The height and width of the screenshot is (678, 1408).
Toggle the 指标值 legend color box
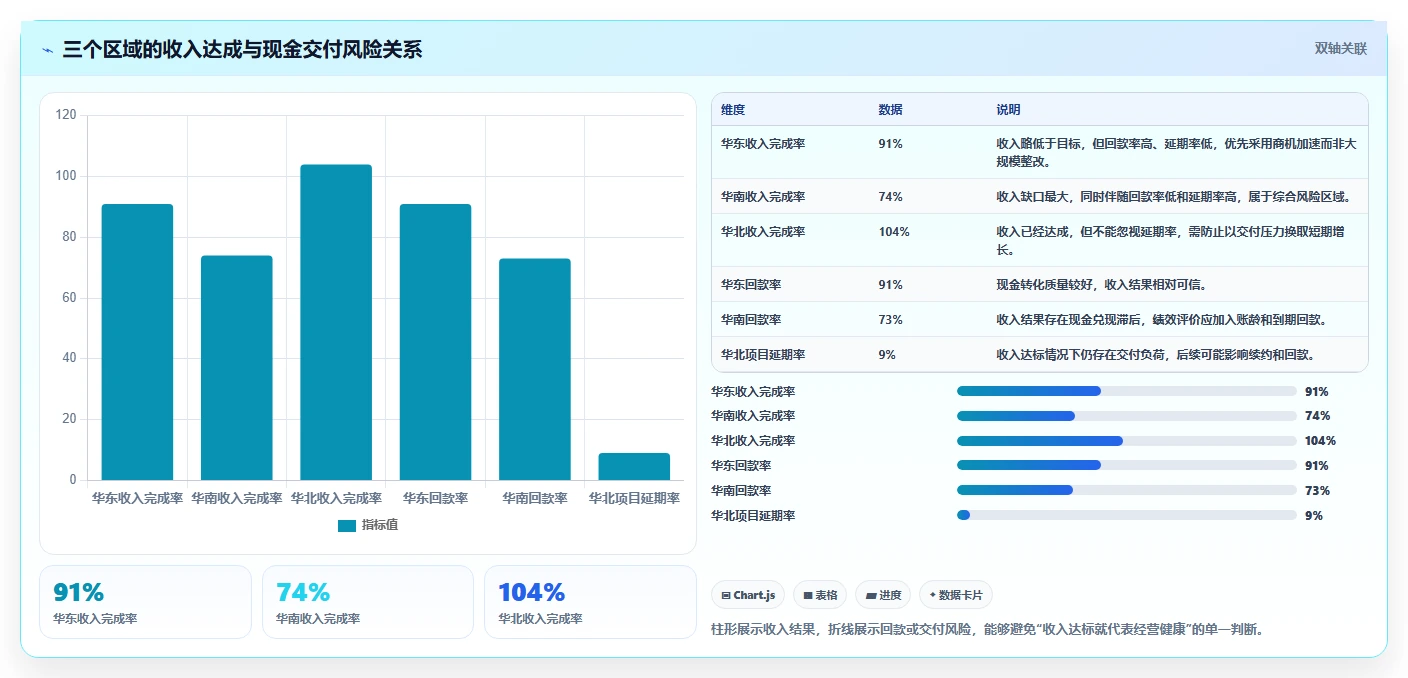(x=347, y=525)
